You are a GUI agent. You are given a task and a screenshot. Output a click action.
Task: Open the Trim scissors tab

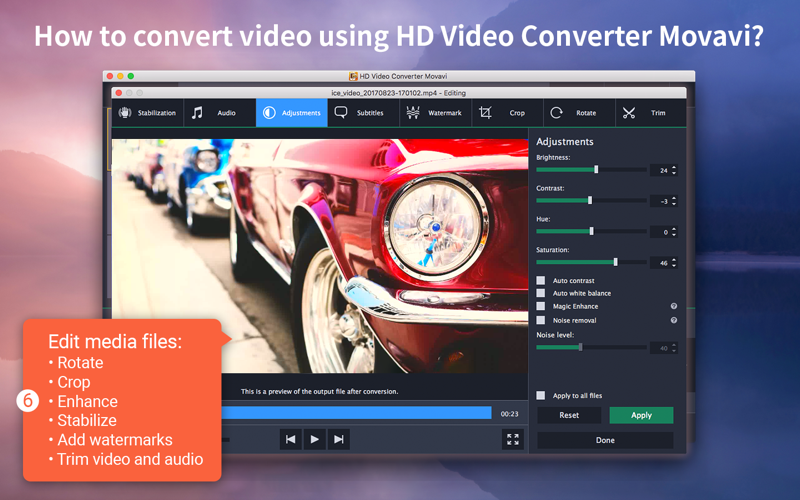[644, 113]
